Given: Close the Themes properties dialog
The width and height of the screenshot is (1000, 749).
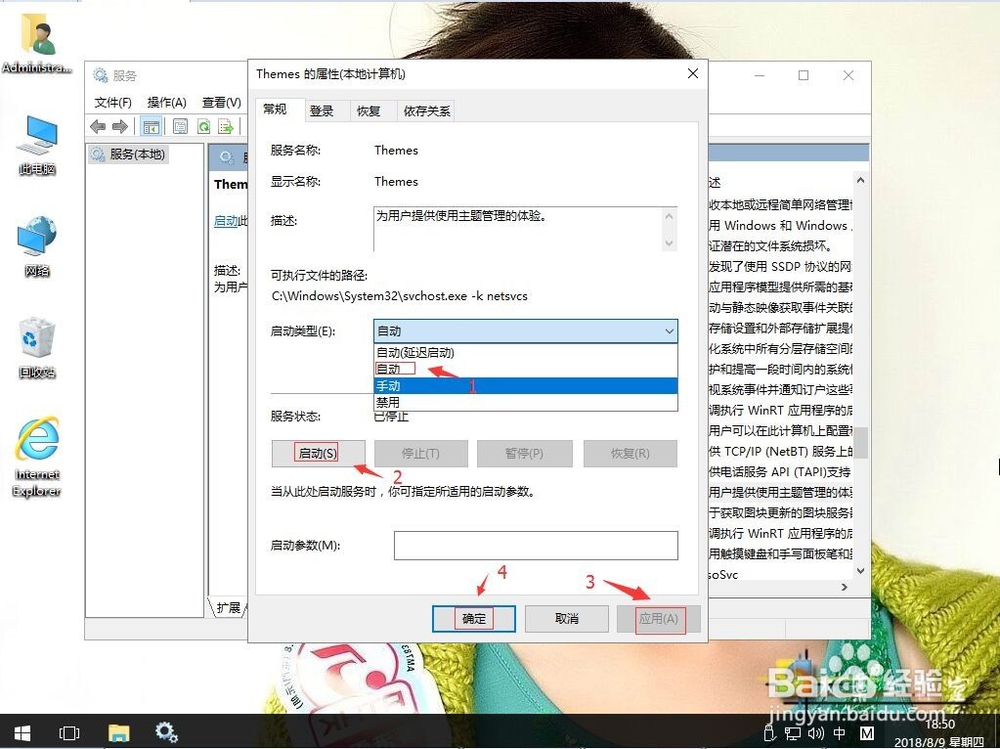Looking at the screenshot, I should pyautogui.click(x=693, y=74).
